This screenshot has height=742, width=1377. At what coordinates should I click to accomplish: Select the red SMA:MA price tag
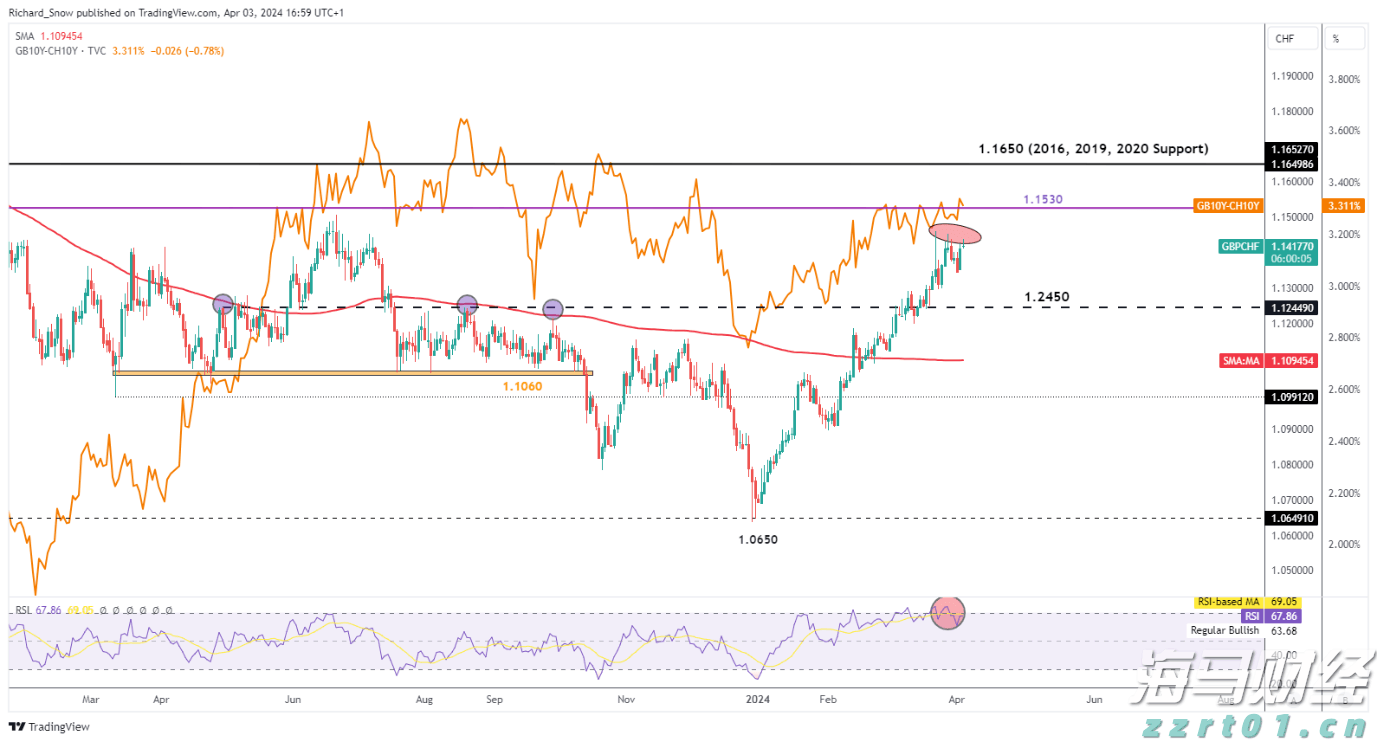[1291, 360]
